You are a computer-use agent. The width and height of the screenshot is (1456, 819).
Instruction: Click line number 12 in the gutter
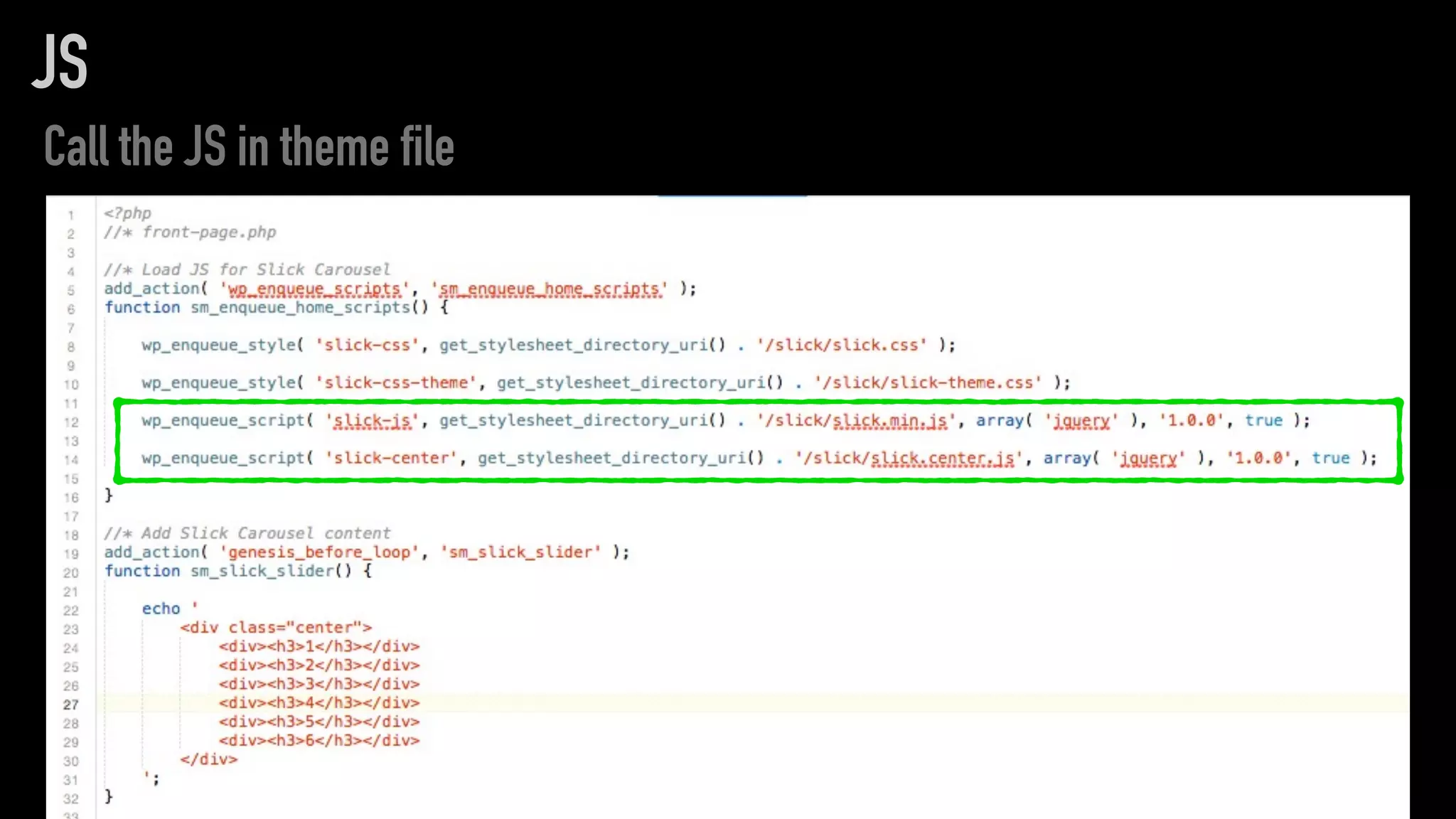pyautogui.click(x=71, y=422)
